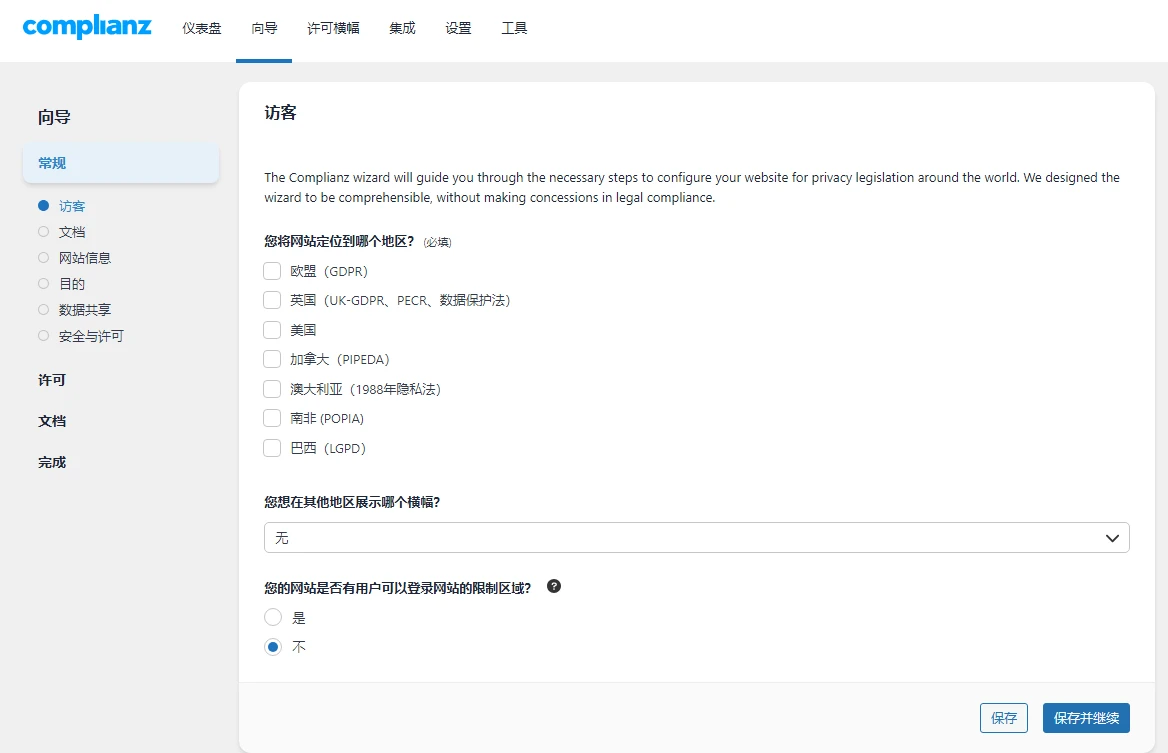Viewport: 1168px width, 753px height.
Task: Select the 不 radio option
Action: click(x=272, y=646)
